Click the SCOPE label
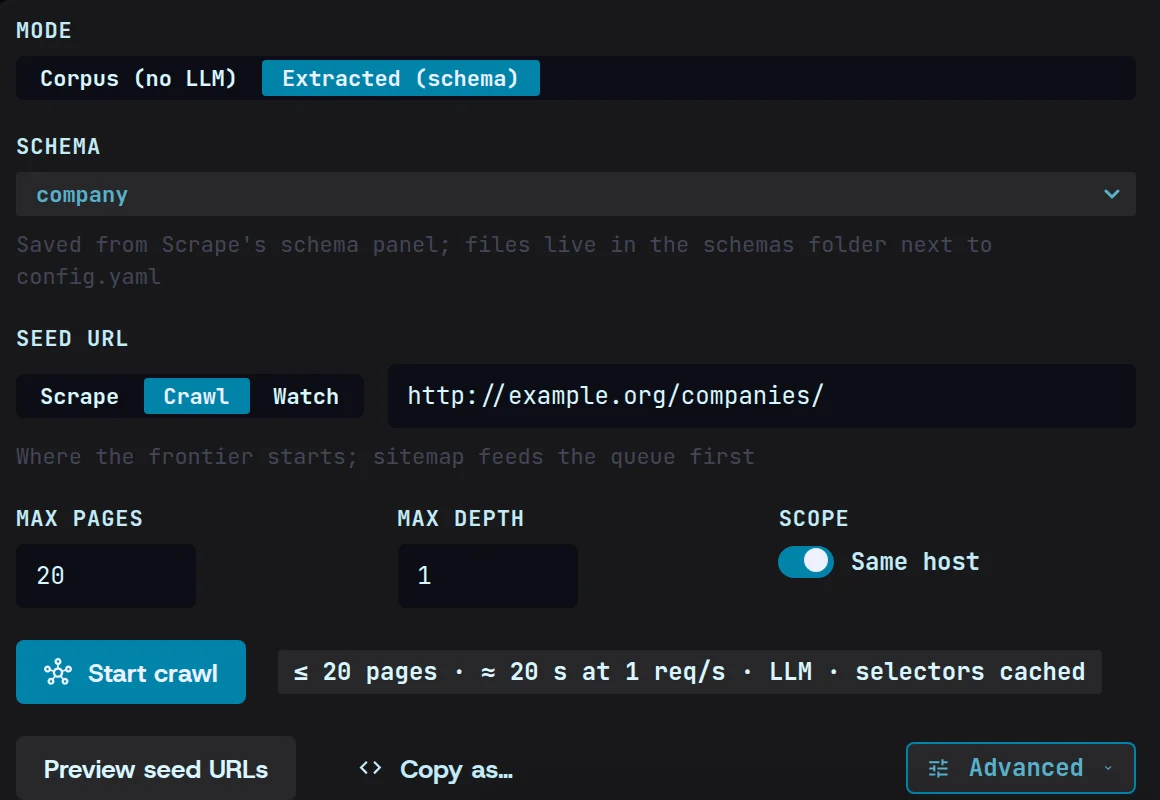 pyautogui.click(x=814, y=518)
